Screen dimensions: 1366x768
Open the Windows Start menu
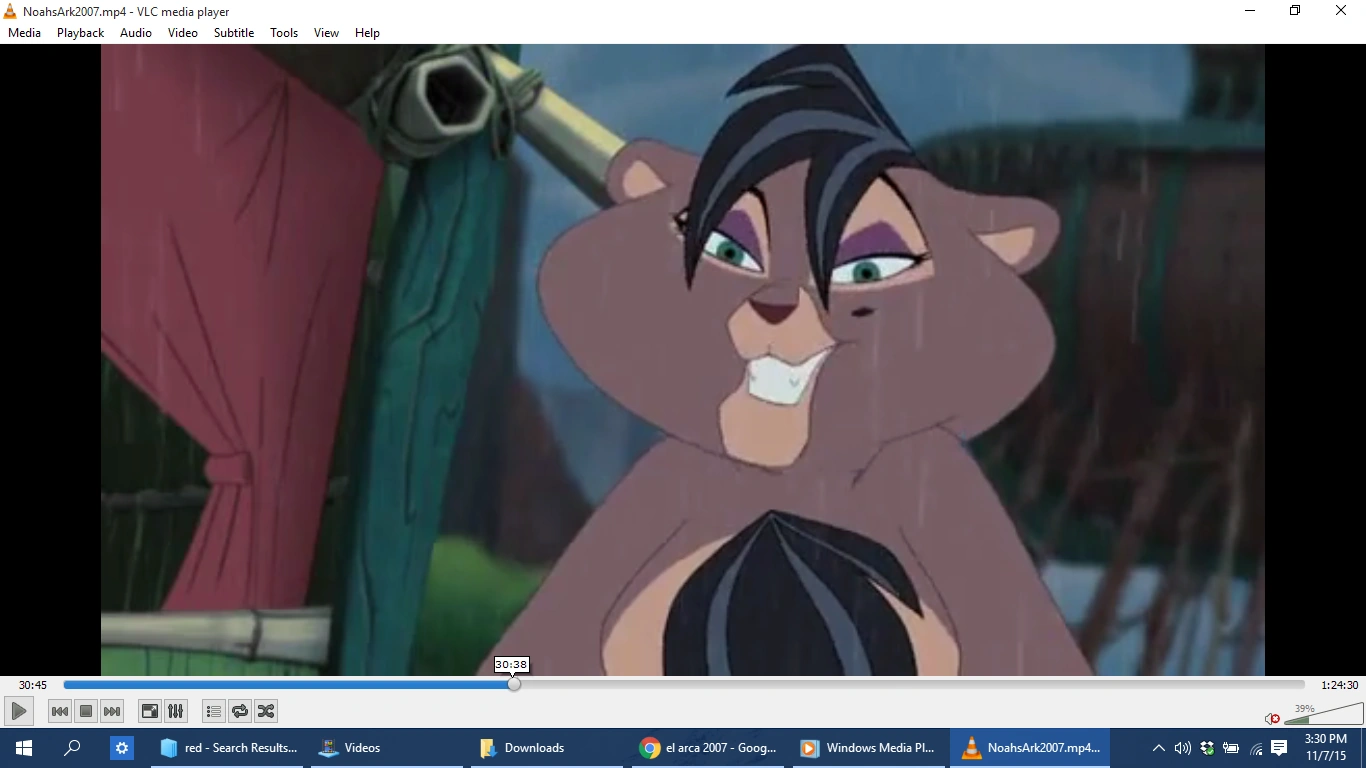pyautogui.click(x=24, y=748)
